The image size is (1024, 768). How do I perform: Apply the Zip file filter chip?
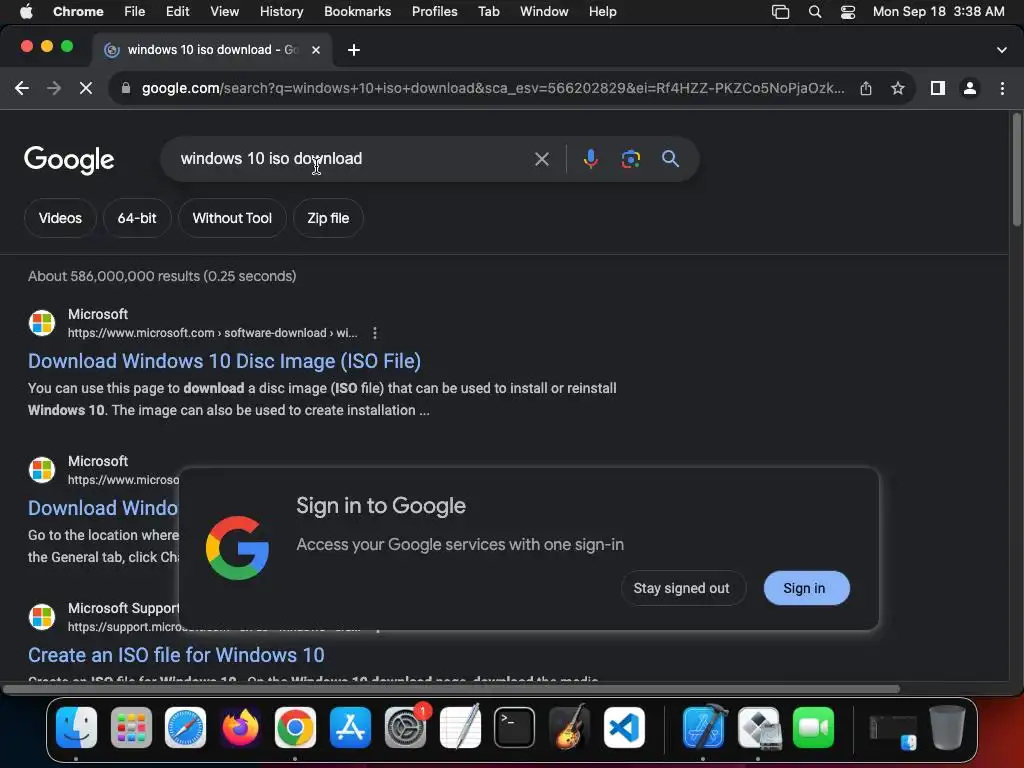[x=328, y=218]
